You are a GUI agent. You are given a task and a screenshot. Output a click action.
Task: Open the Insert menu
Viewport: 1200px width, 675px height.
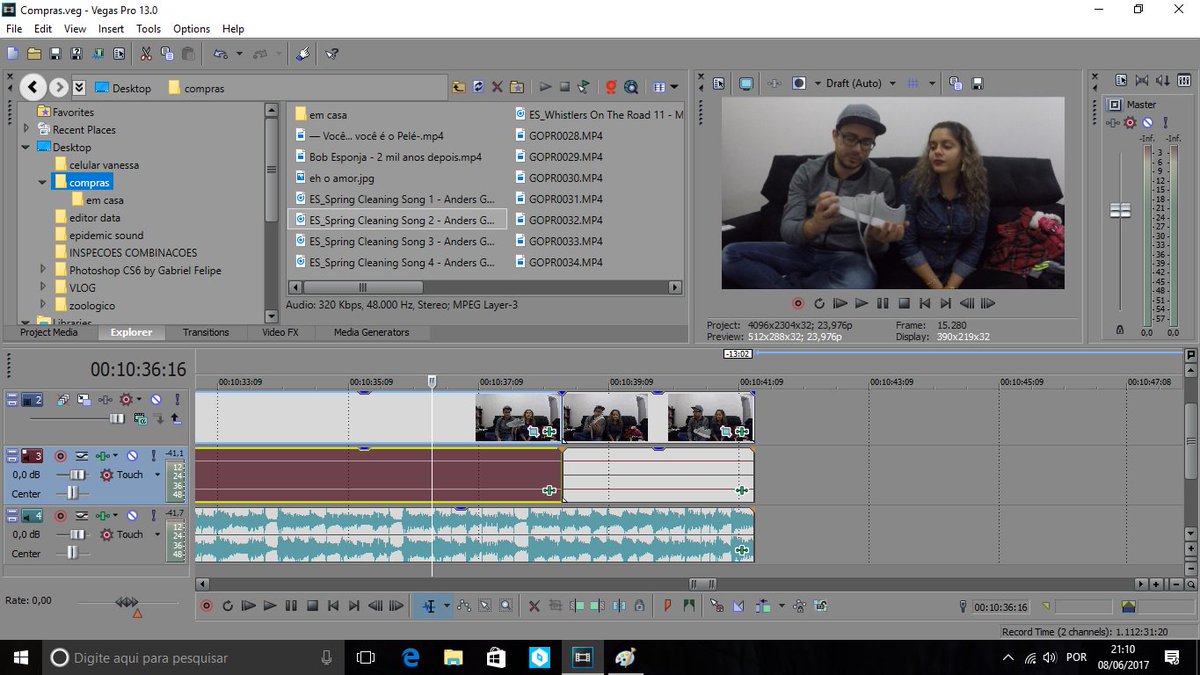coord(111,29)
